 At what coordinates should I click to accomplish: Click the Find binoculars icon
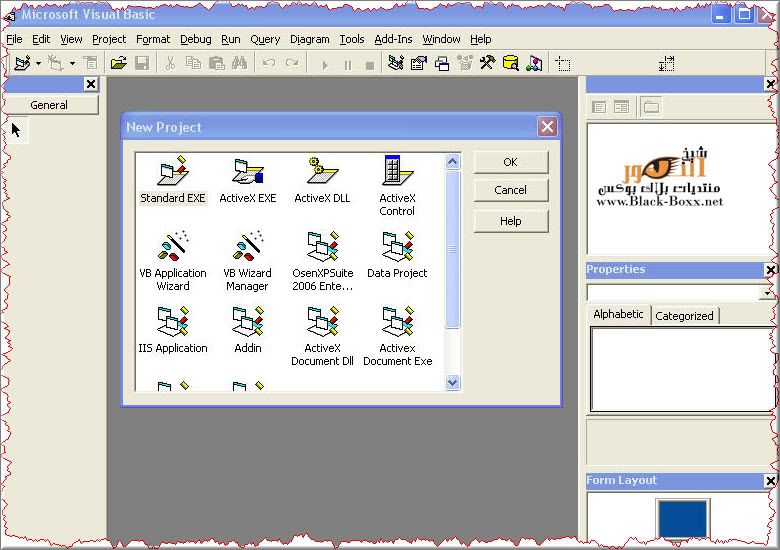tap(239, 63)
